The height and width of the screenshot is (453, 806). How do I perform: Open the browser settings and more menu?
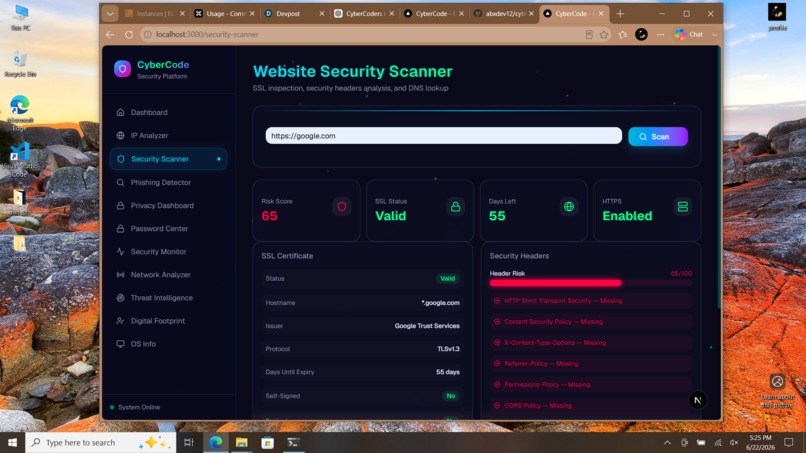[661, 34]
